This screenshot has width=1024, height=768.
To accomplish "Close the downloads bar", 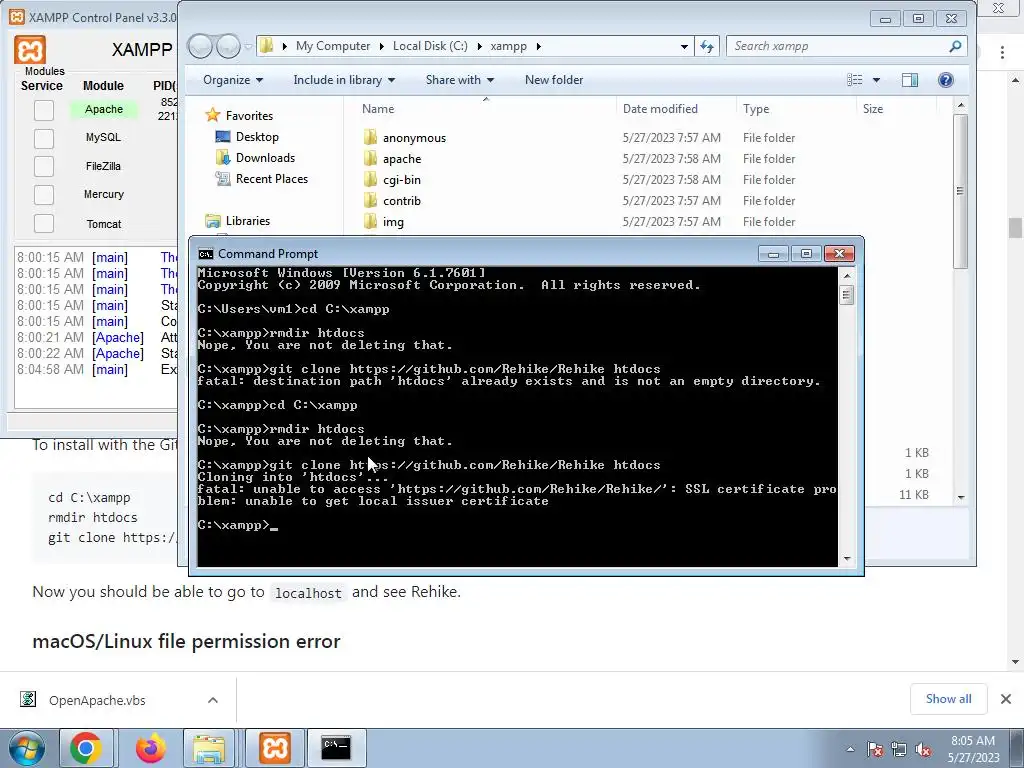I will point(1006,699).
